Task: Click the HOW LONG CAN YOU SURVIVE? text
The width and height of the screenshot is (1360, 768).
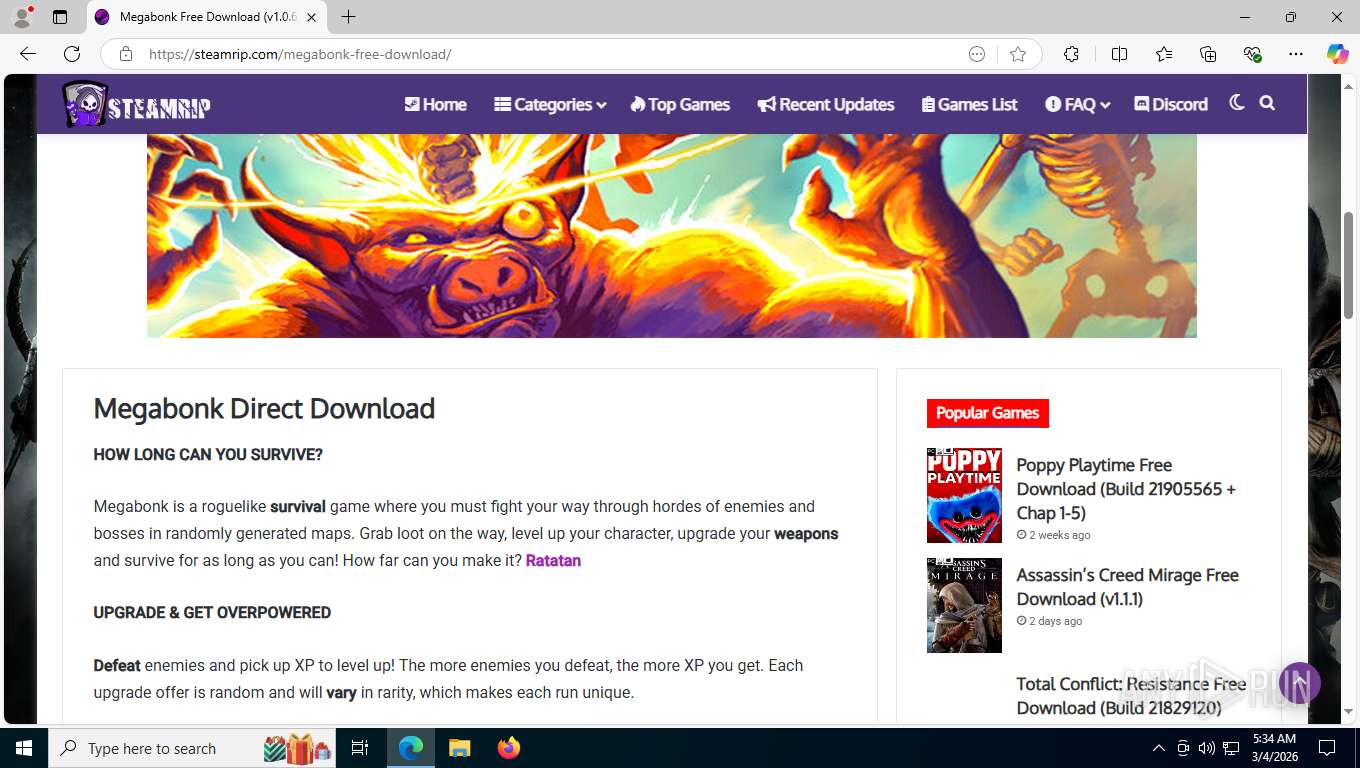Action: click(x=208, y=454)
